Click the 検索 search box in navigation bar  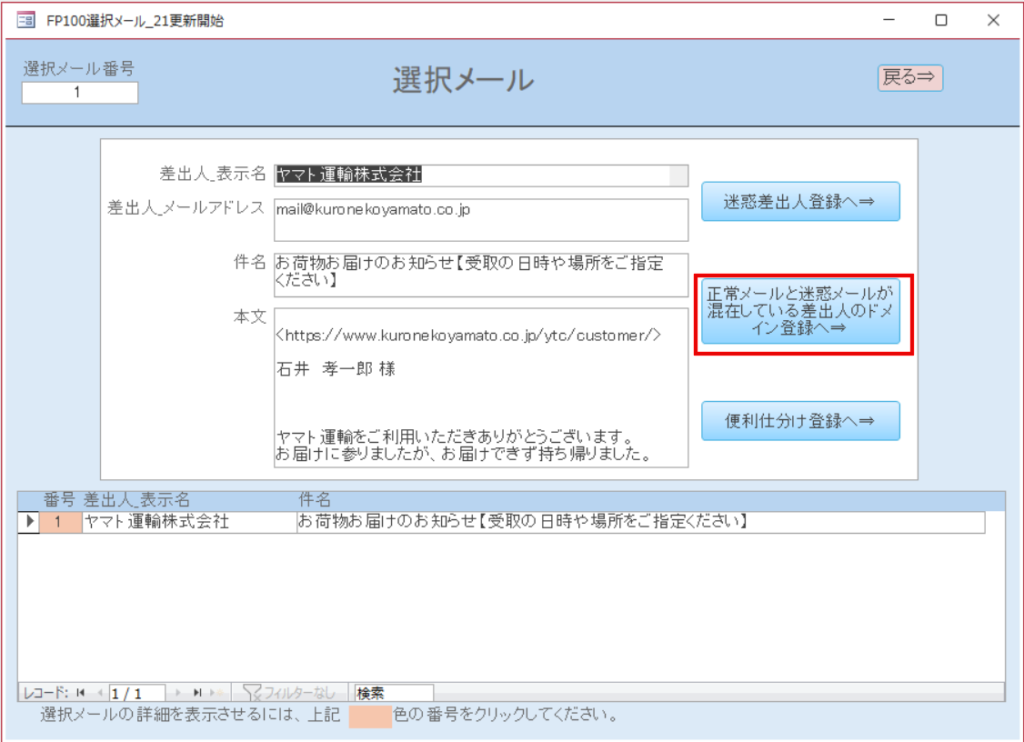click(393, 692)
